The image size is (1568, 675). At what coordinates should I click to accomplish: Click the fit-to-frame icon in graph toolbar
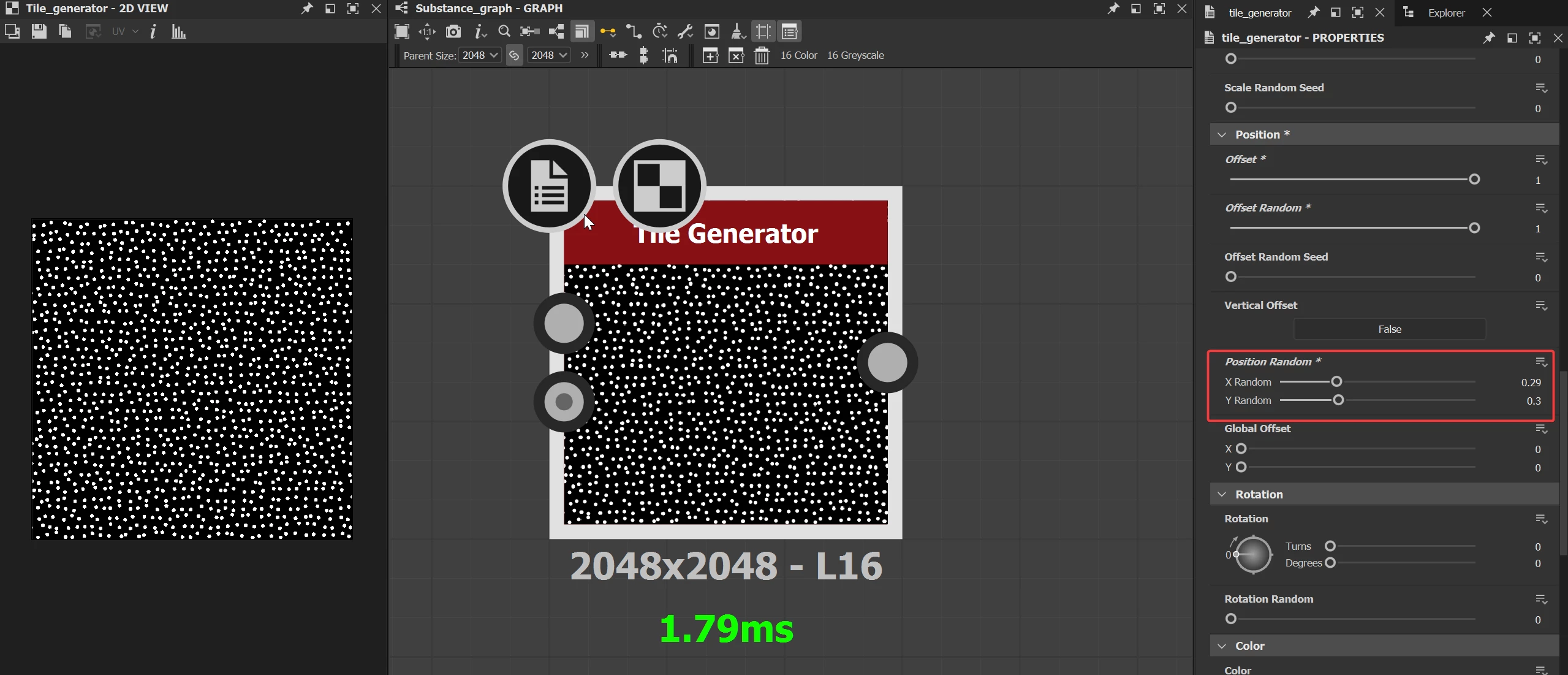tap(402, 31)
